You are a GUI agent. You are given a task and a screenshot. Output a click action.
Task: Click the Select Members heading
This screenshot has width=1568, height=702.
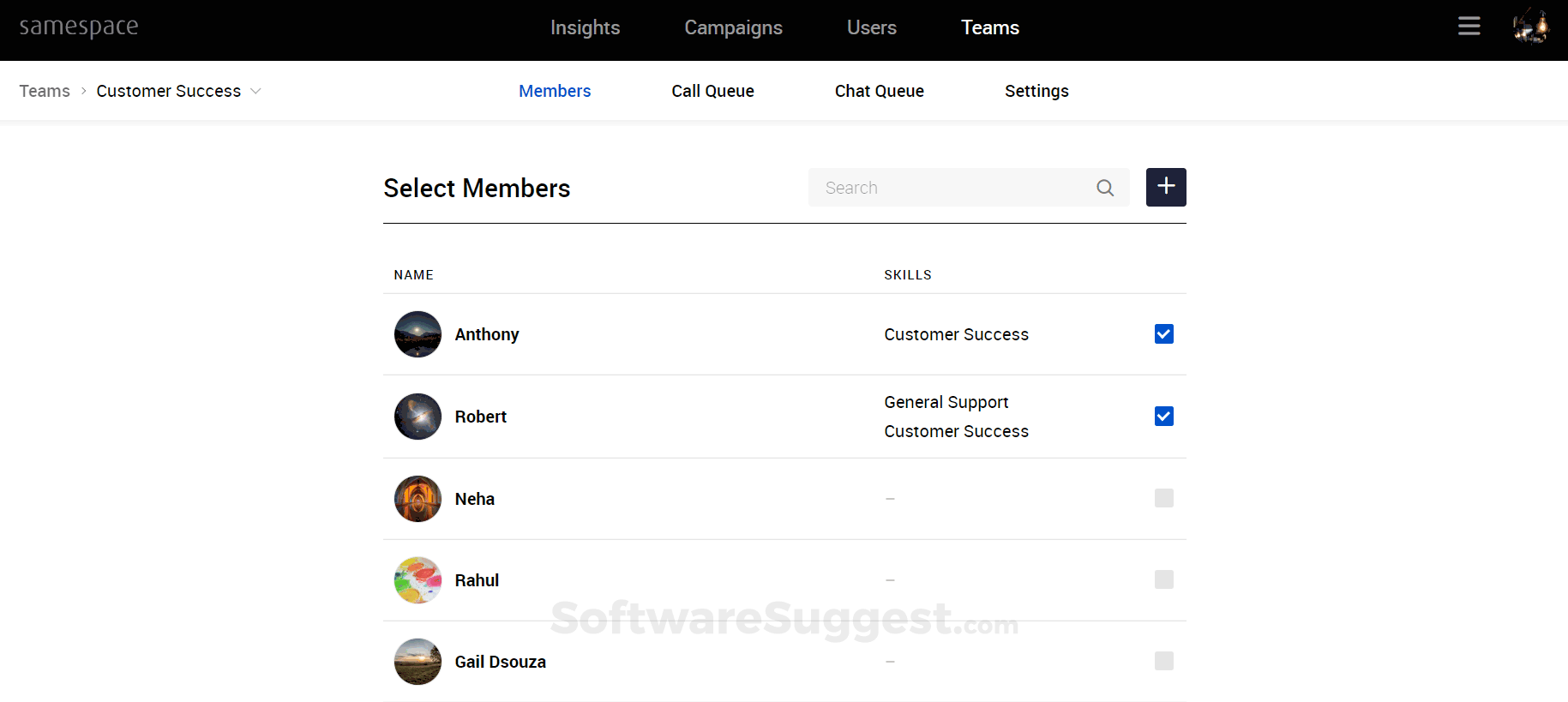pos(477,188)
